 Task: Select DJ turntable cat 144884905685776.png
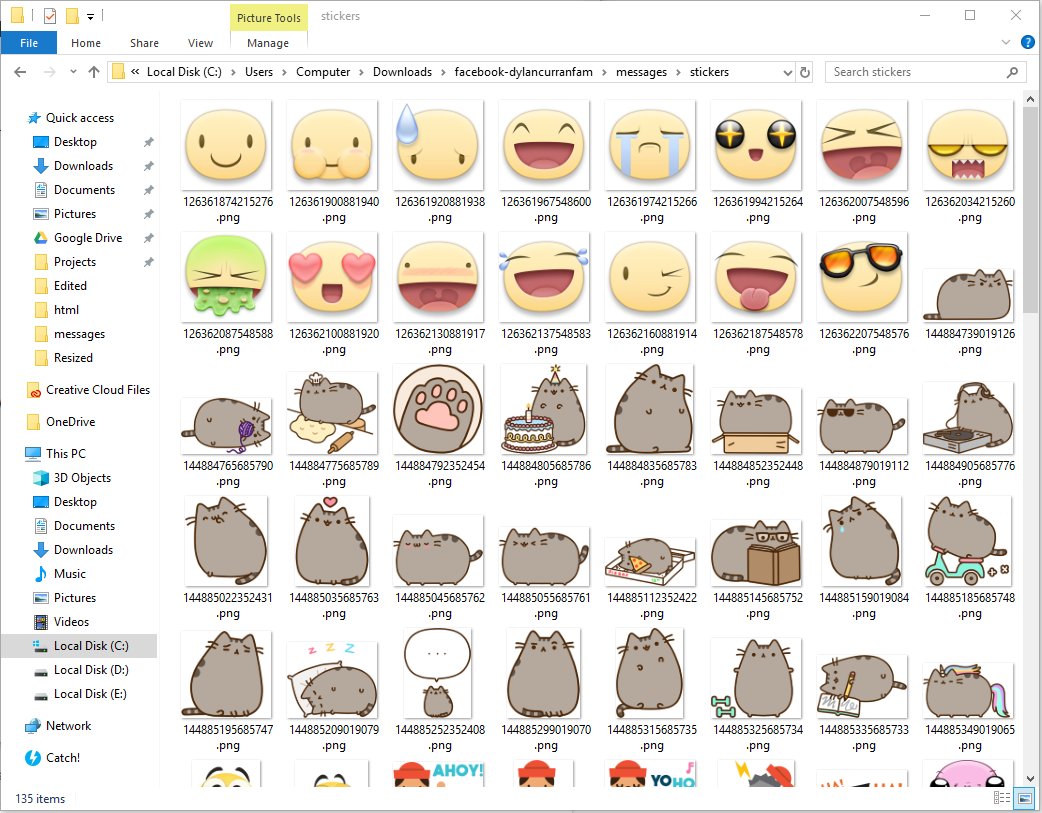click(x=968, y=417)
